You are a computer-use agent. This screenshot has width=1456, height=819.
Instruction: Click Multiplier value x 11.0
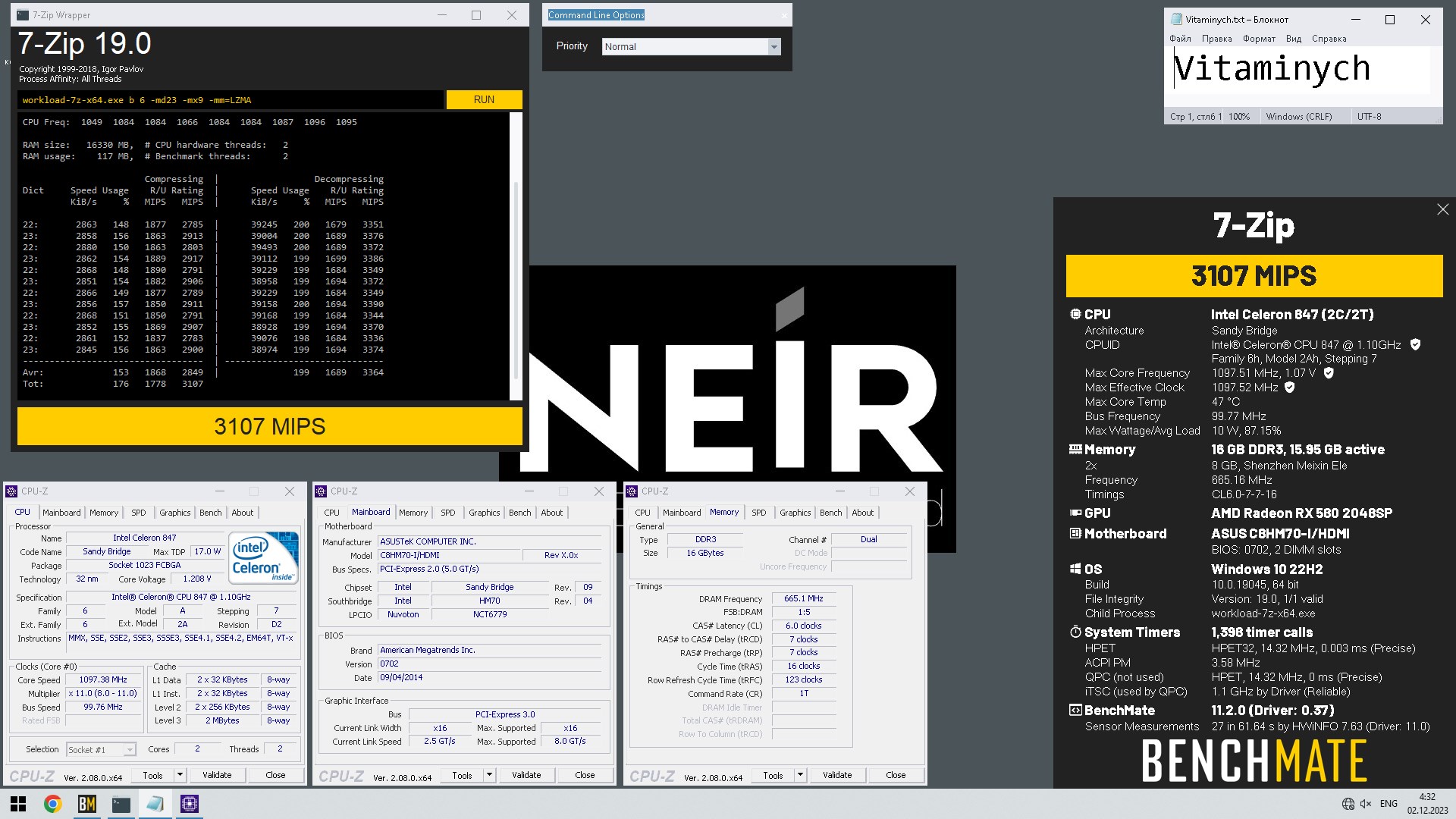pyautogui.click(x=102, y=693)
